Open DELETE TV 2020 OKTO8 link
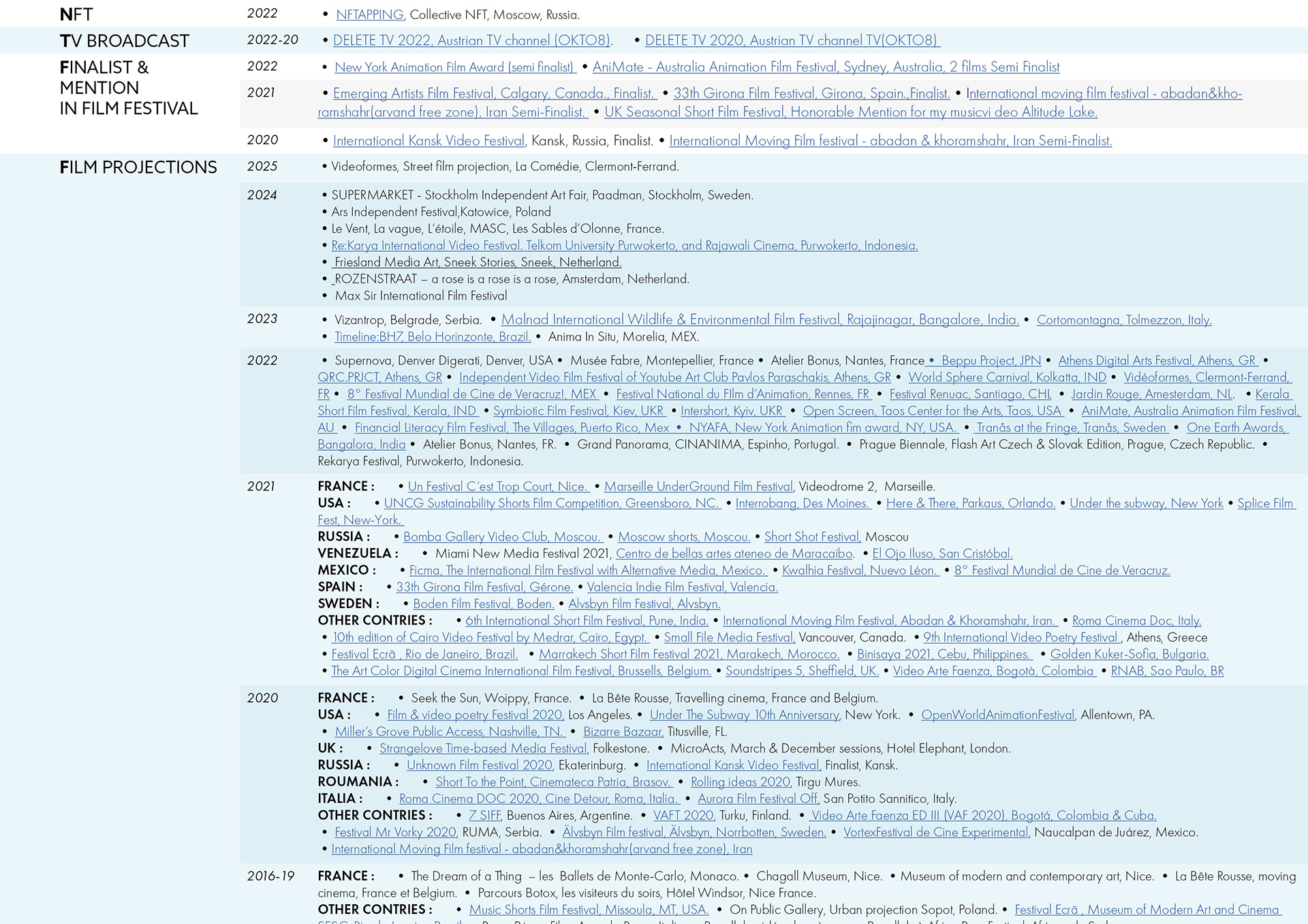Screen dimensions: 1308x924 point(792,40)
